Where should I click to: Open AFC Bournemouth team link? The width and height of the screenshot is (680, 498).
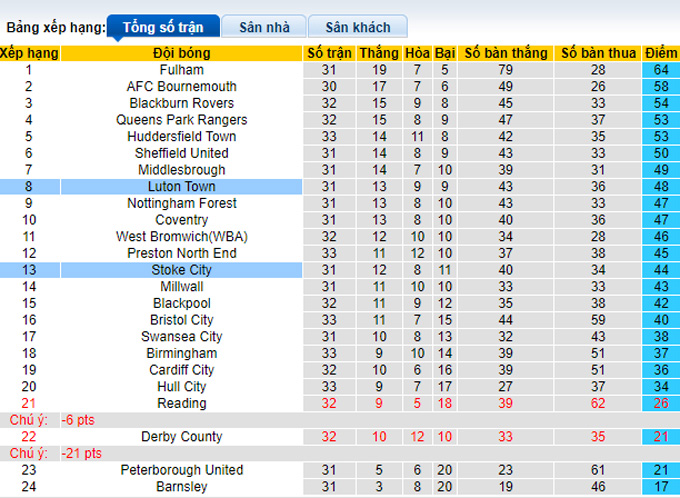tap(181, 87)
